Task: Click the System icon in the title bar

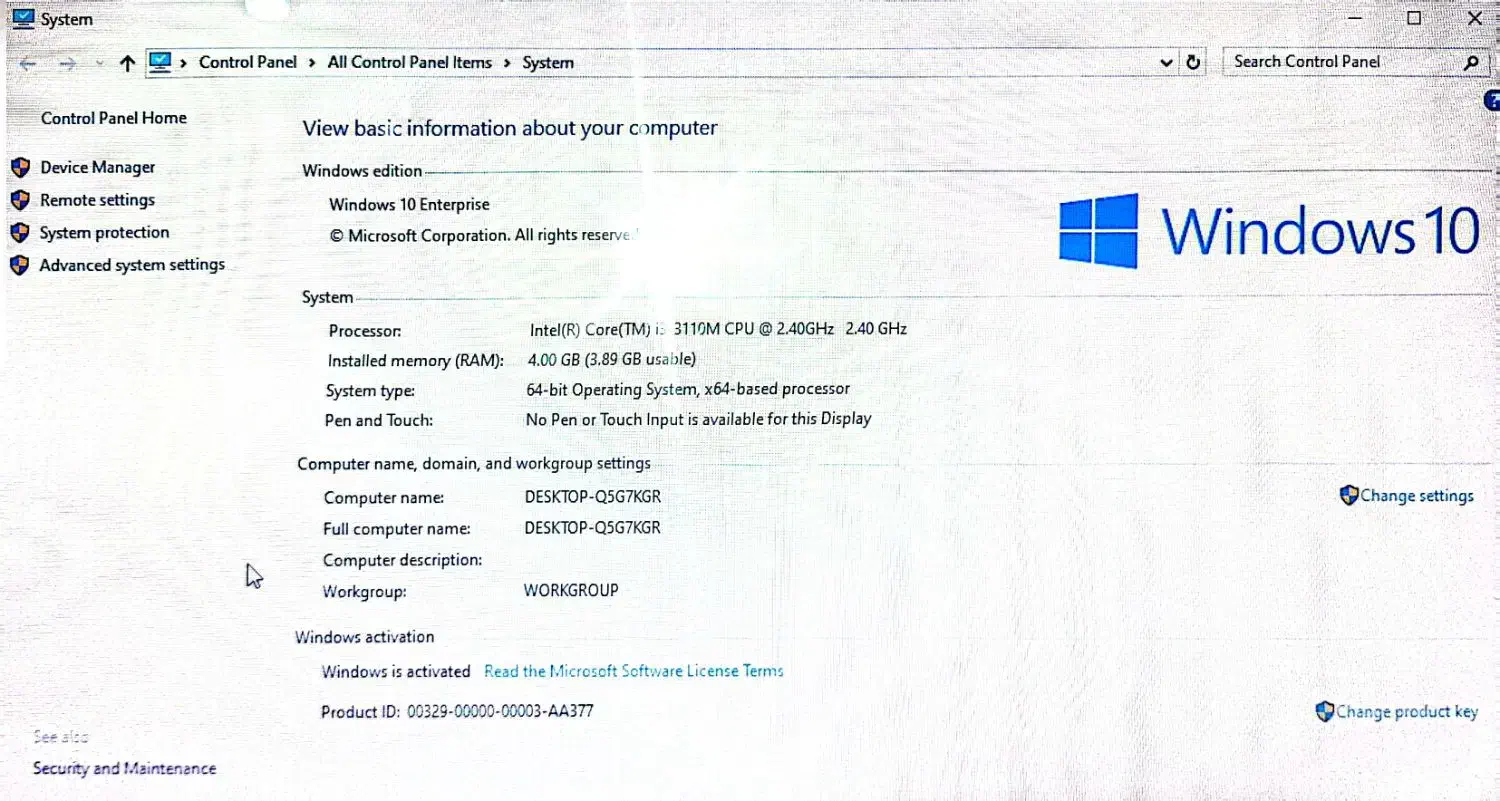Action: click(x=22, y=18)
